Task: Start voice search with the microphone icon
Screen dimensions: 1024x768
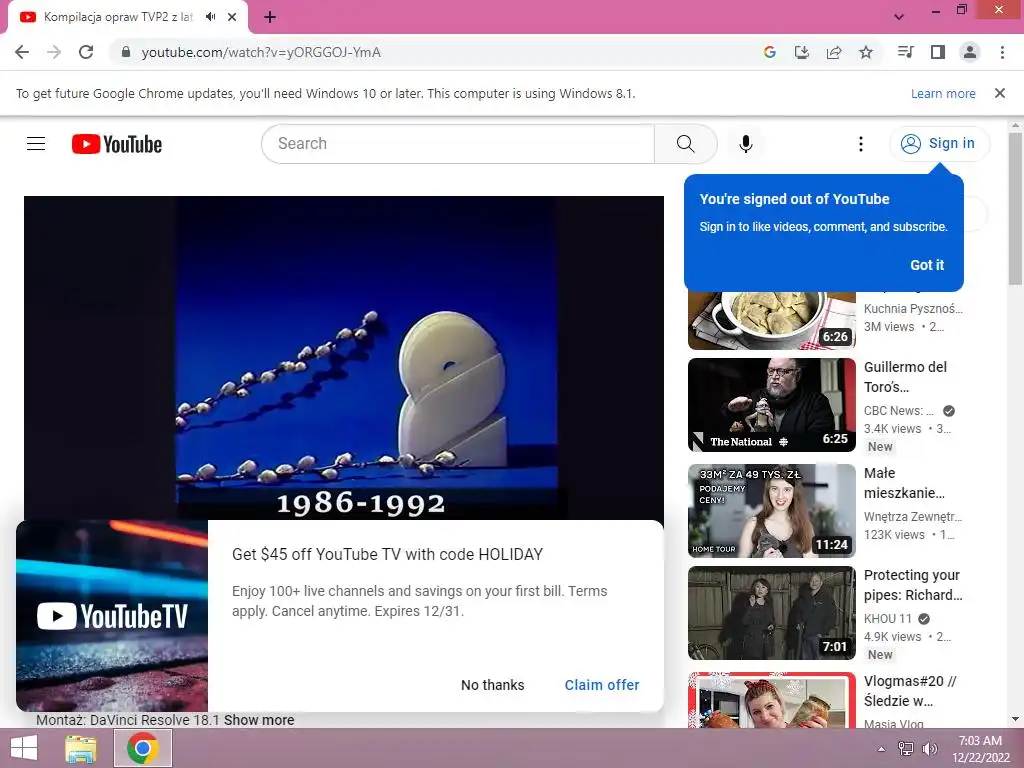Action: (x=746, y=144)
